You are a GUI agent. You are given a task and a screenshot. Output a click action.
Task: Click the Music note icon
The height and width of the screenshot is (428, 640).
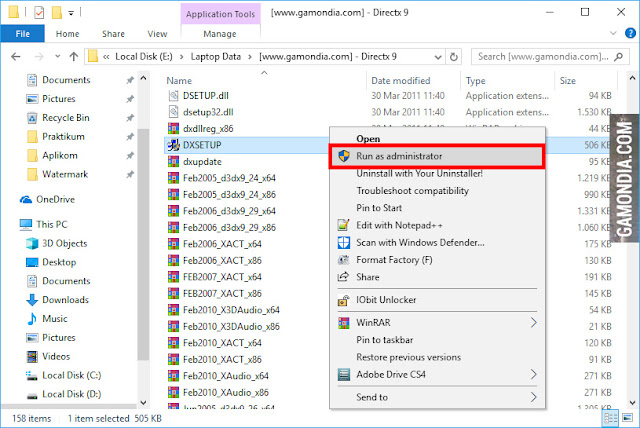(32, 319)
